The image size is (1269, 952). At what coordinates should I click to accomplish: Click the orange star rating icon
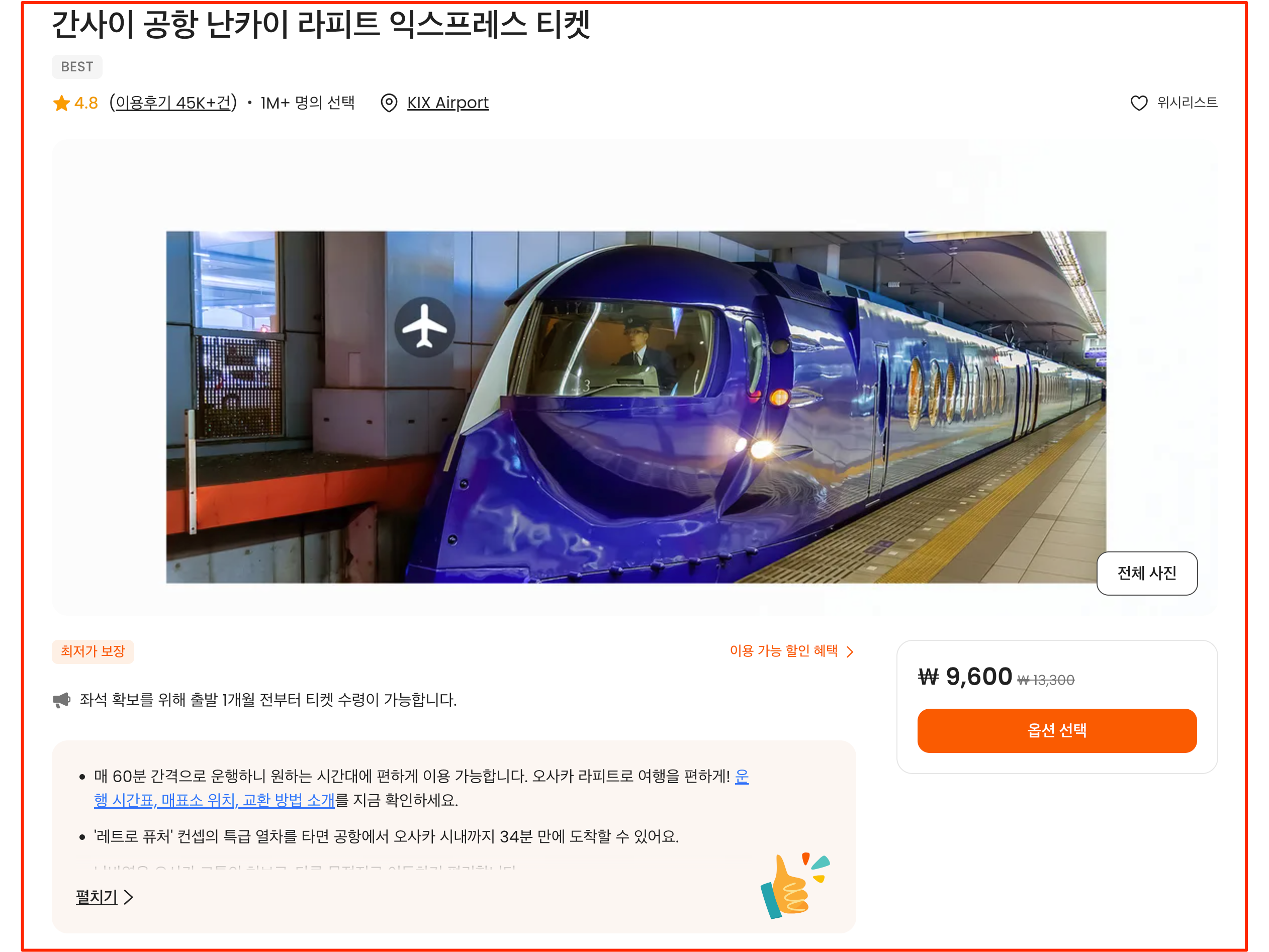pos(61,103)
